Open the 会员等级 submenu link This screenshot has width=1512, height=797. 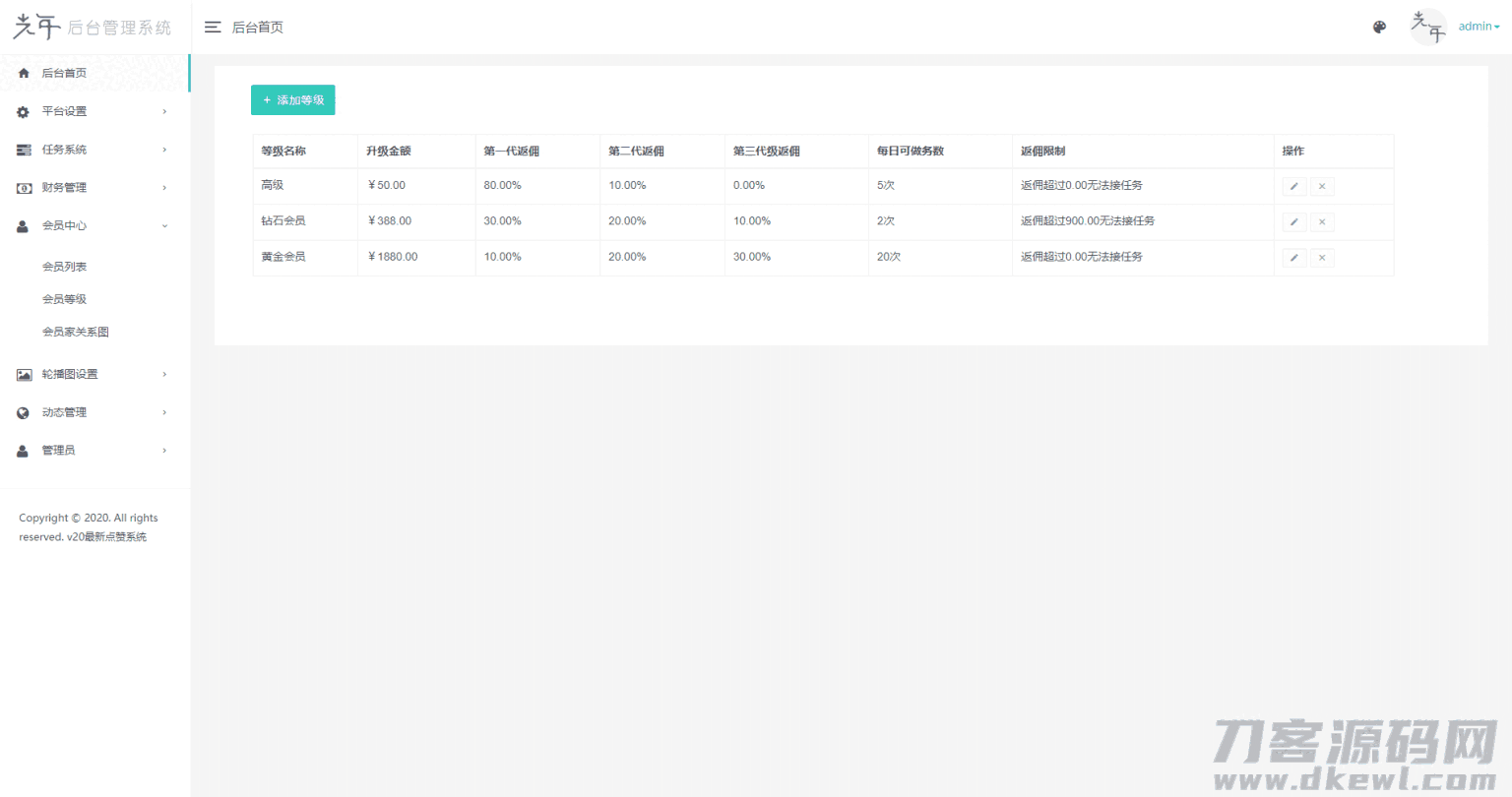click(x=64, y=299)
